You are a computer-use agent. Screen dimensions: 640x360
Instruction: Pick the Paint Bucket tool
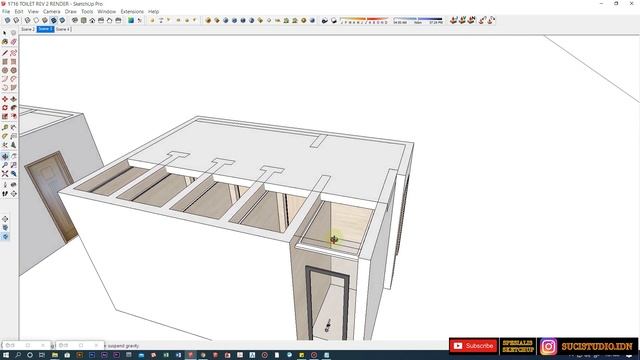[x=5, y=42]
